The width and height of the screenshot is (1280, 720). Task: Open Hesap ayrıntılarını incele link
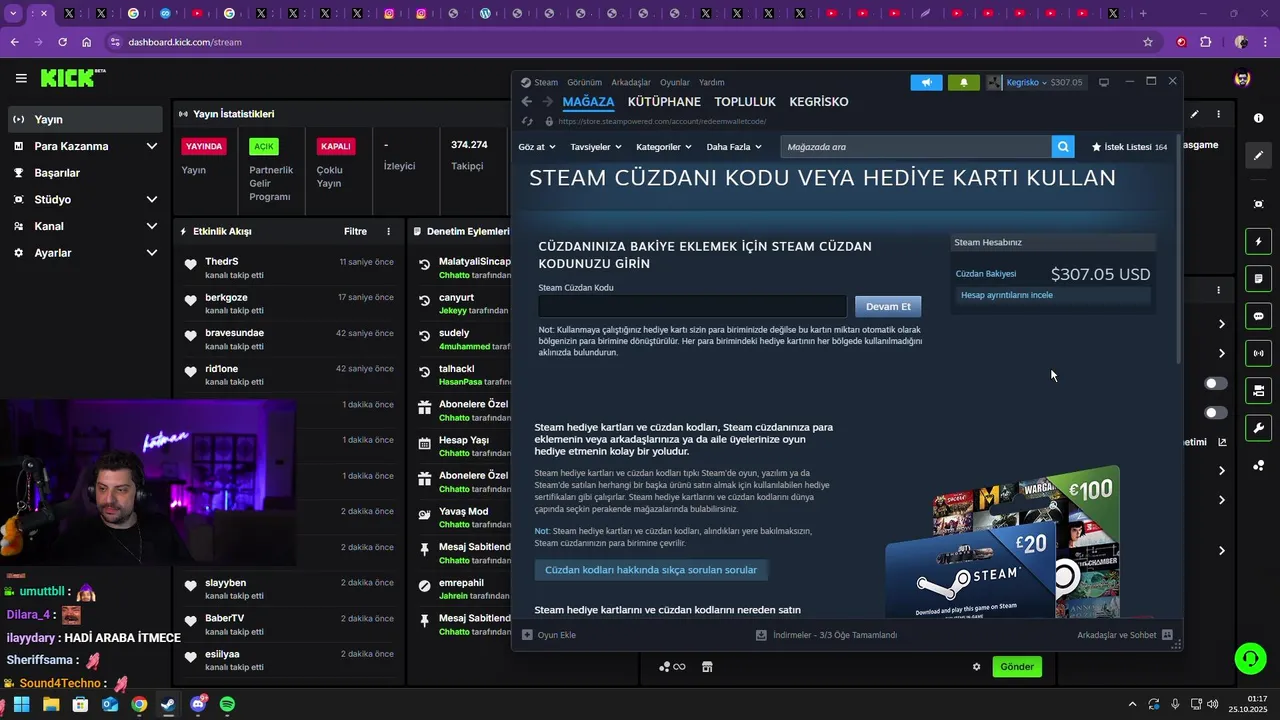[1006, 295]
